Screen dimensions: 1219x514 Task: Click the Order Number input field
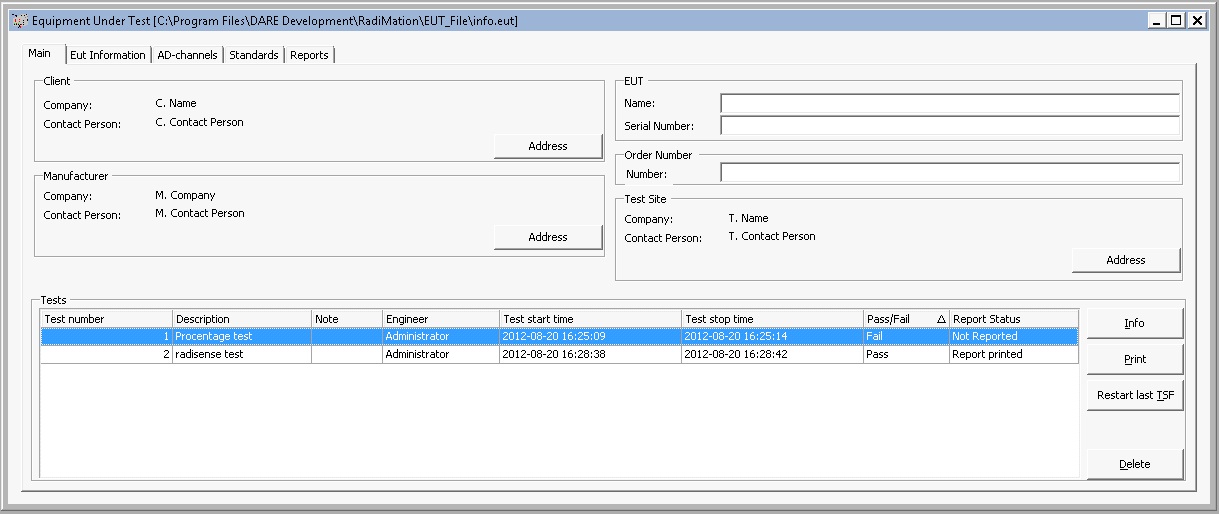pyautogui.click(x=949, y=174)
